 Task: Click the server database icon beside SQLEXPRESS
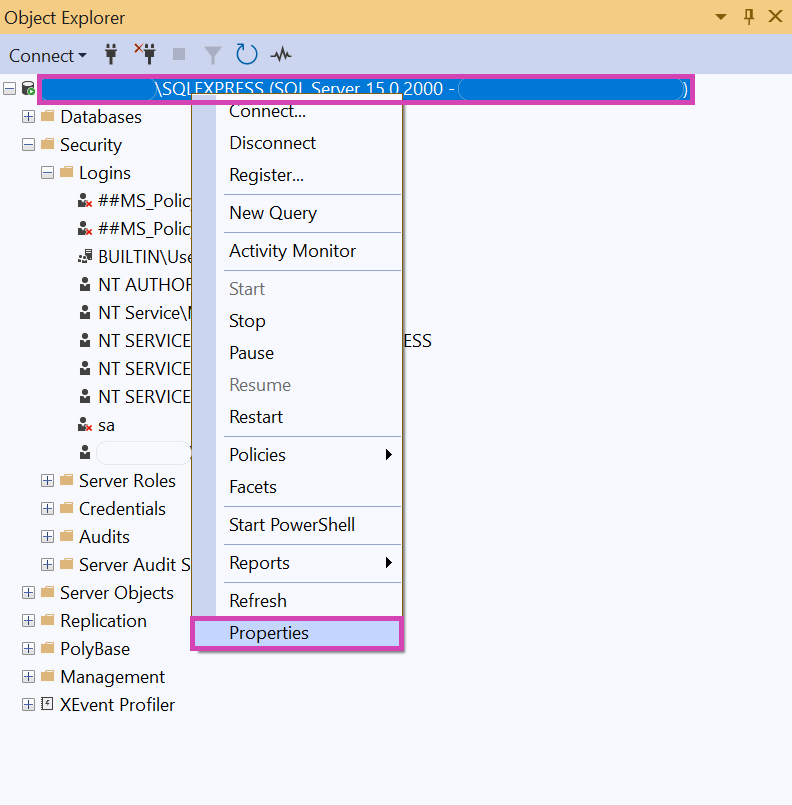28,88
